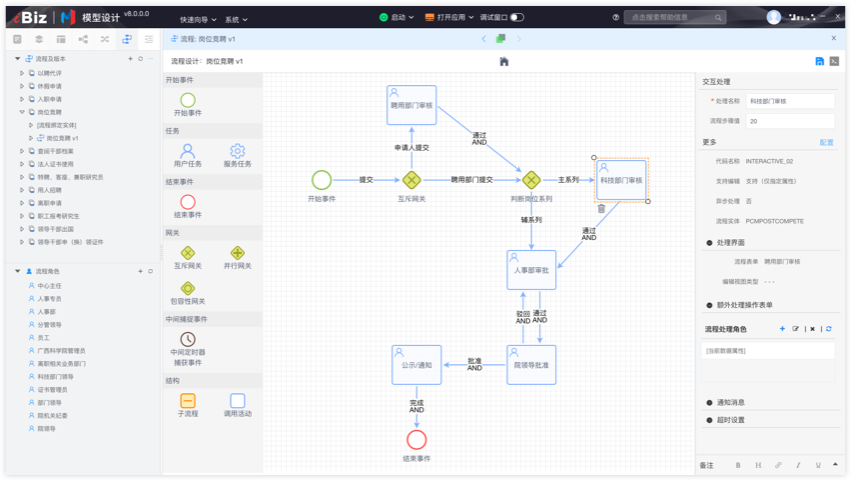Refresh the 流程处理角色 list

click(829, 329)
